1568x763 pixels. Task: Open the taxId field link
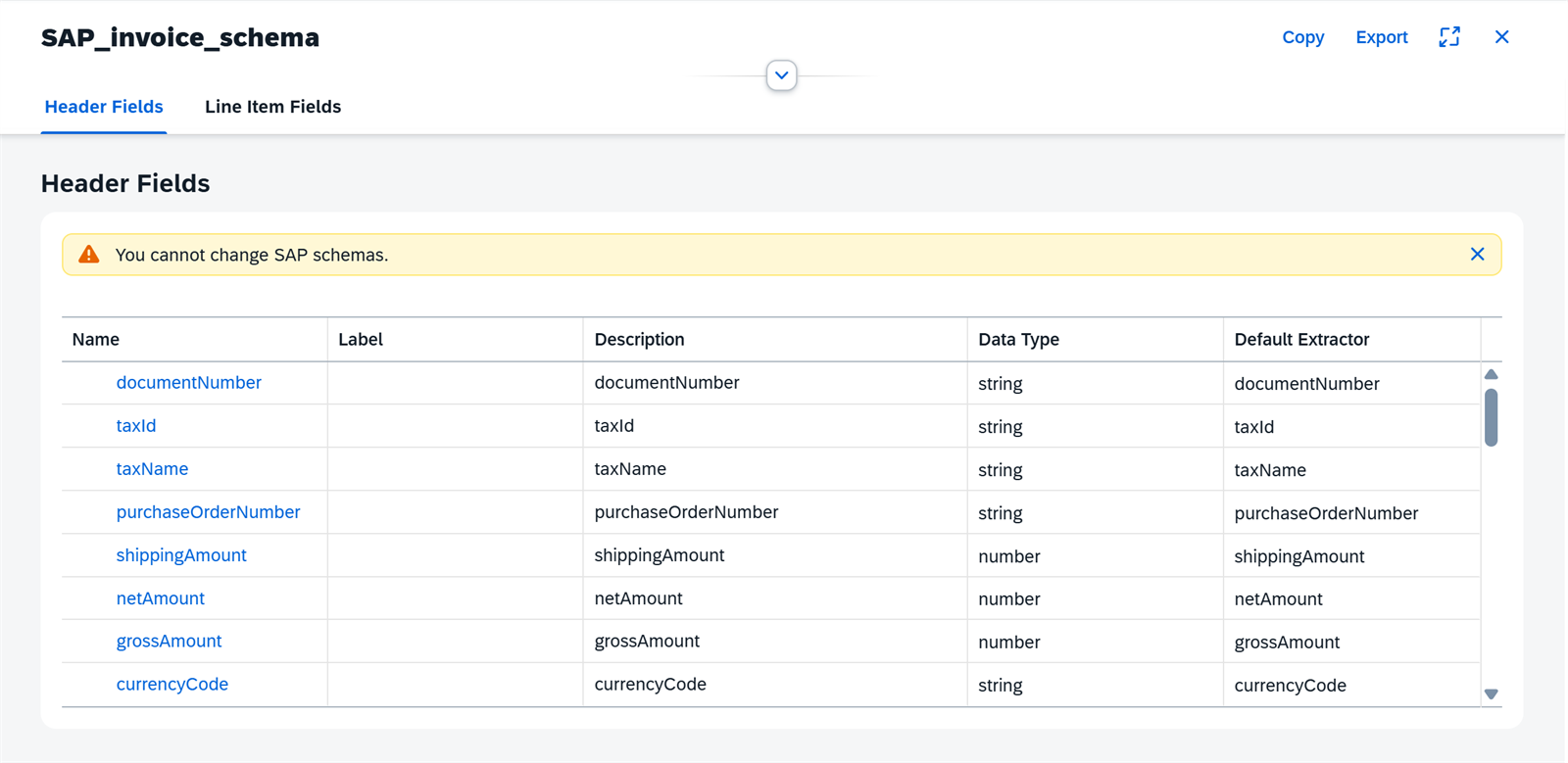[x=136, y=426]
